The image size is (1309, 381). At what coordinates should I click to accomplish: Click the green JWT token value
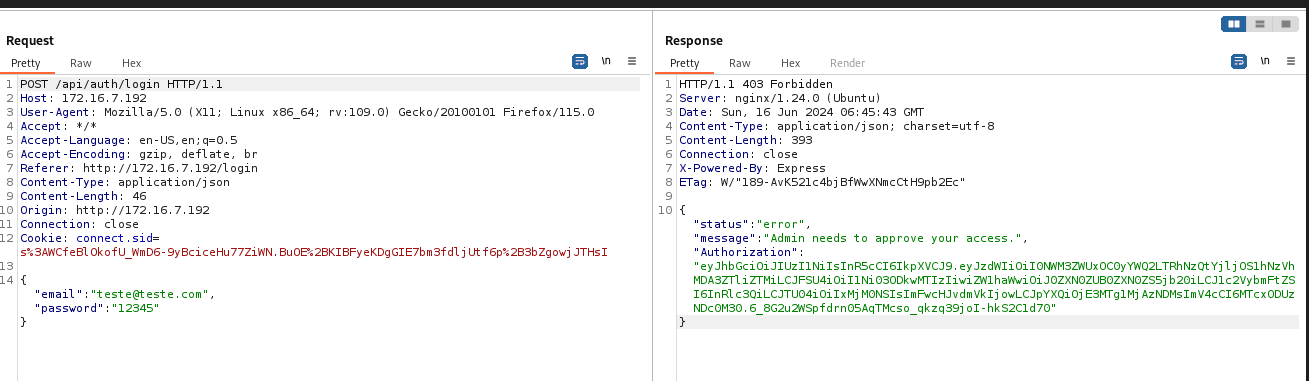[x=994, y=288]
